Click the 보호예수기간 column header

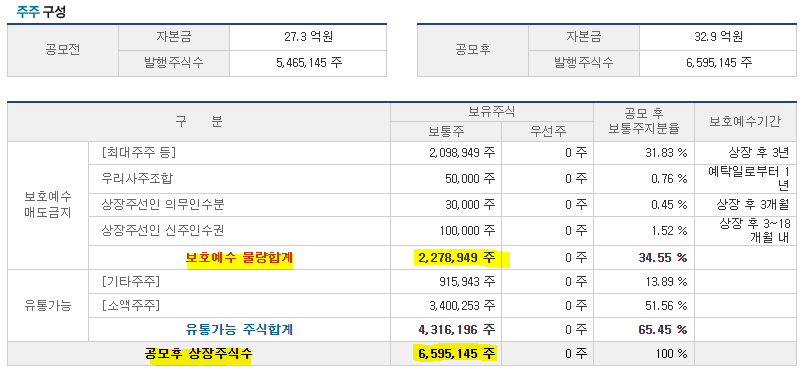745,122
